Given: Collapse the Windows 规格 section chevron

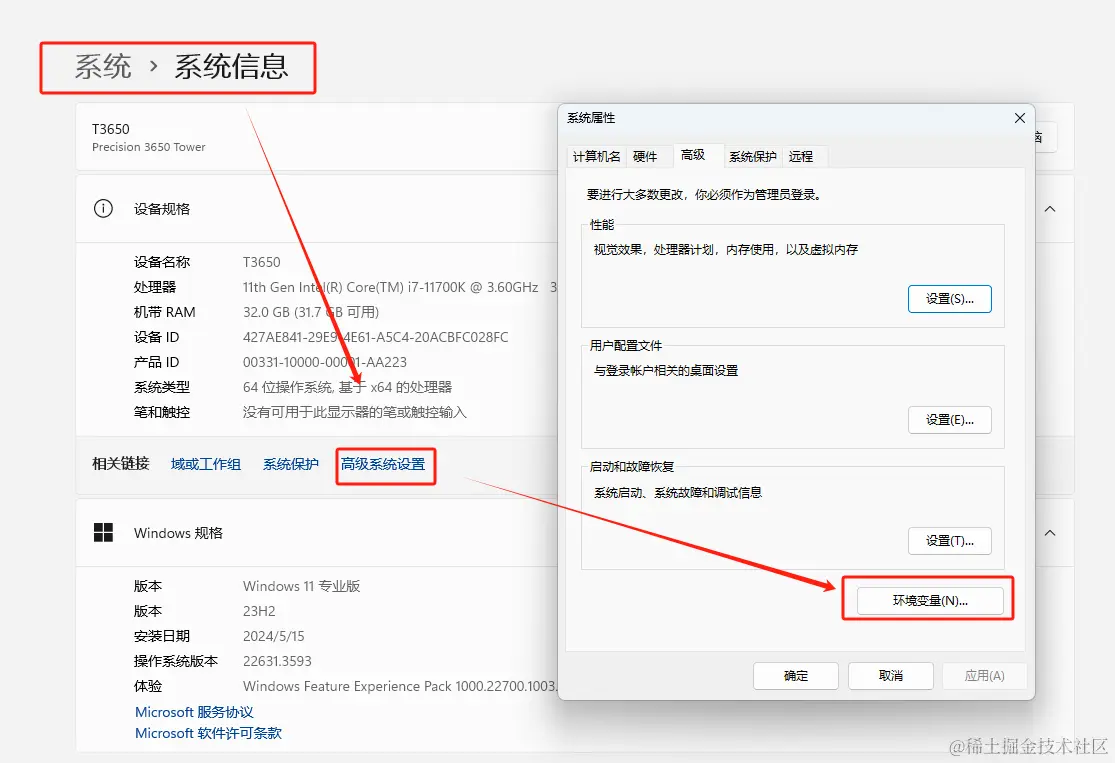Looking at the screenshot, I should point(1050,533).
